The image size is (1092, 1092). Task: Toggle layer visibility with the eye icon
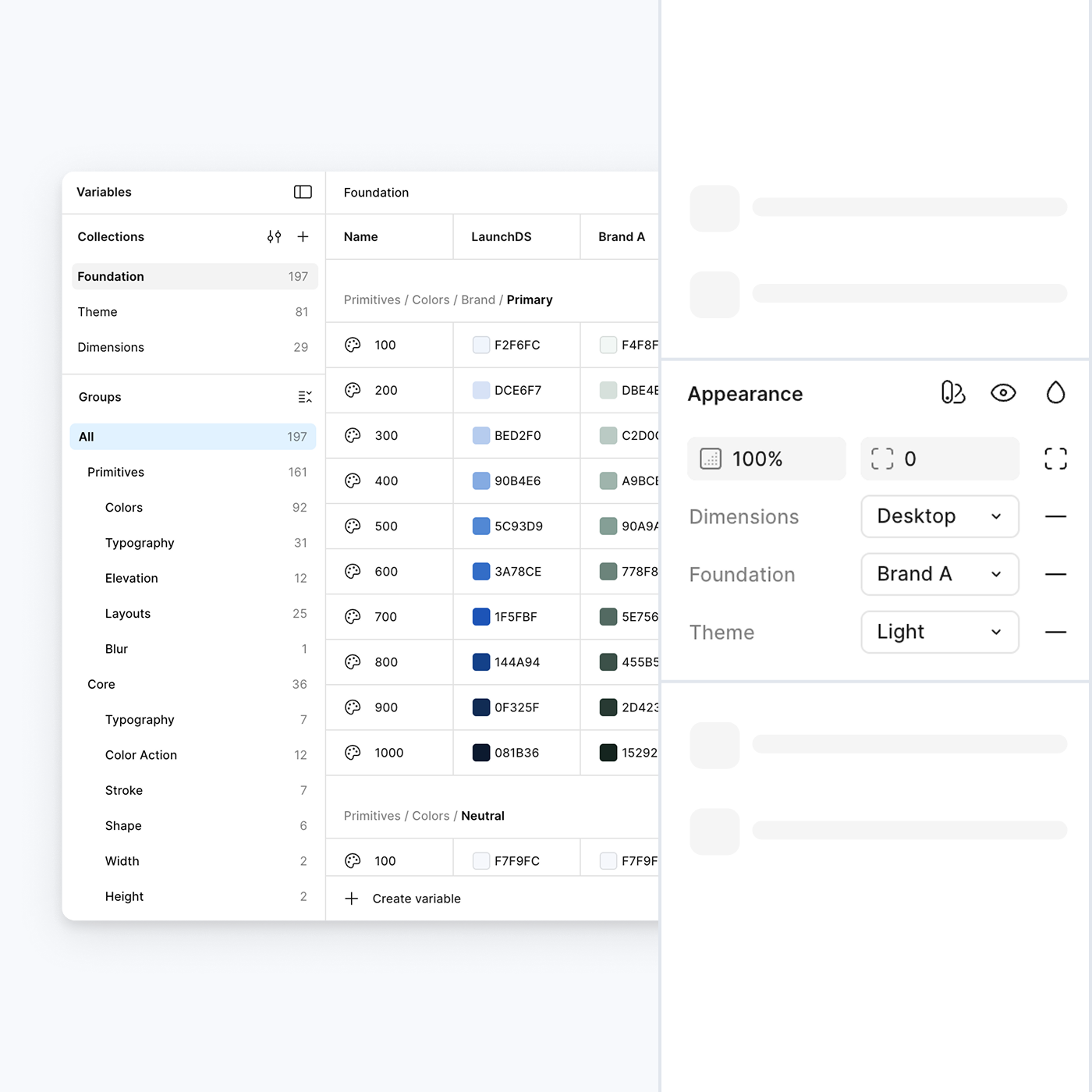pos(1003,392)
